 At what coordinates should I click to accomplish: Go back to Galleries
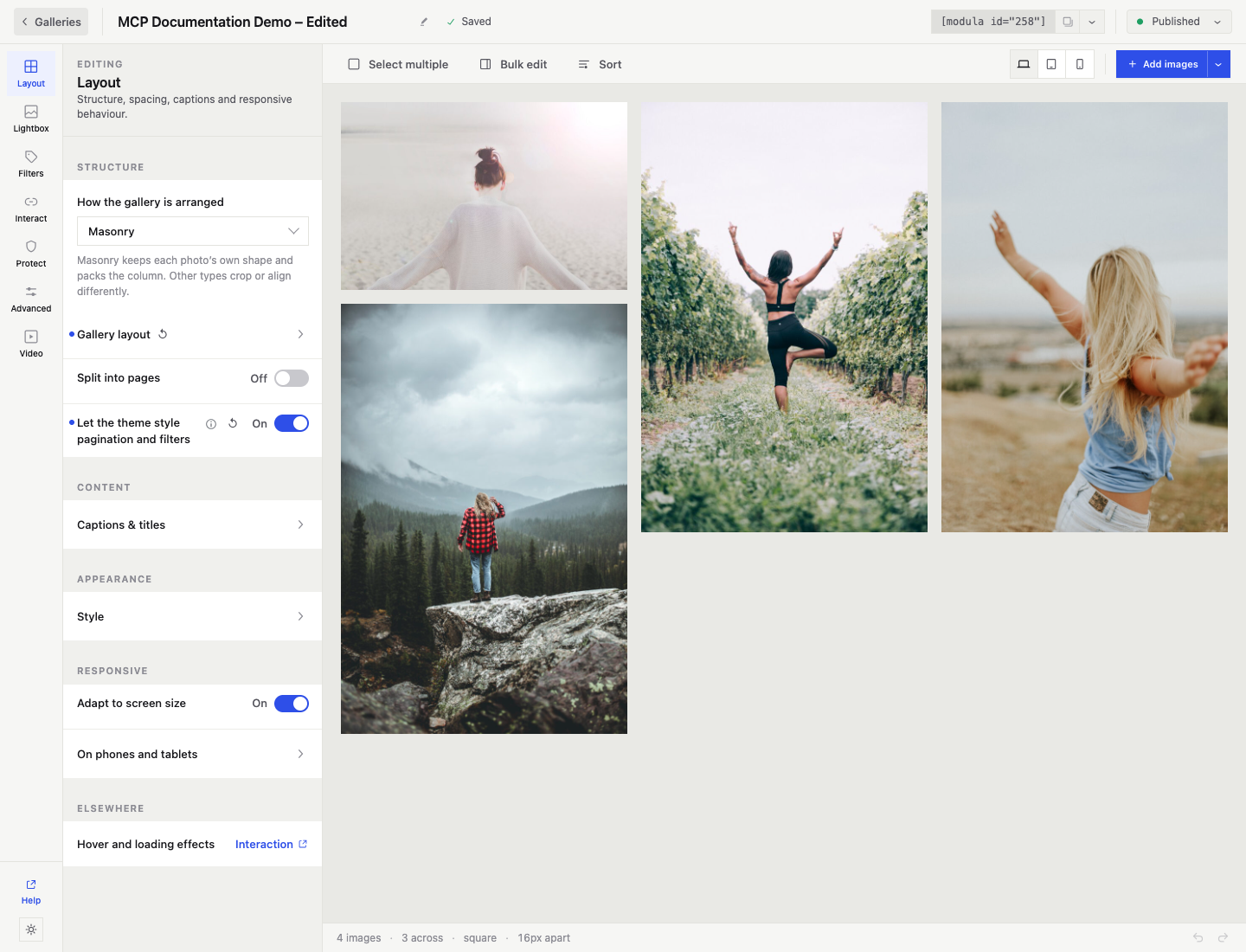51,22
